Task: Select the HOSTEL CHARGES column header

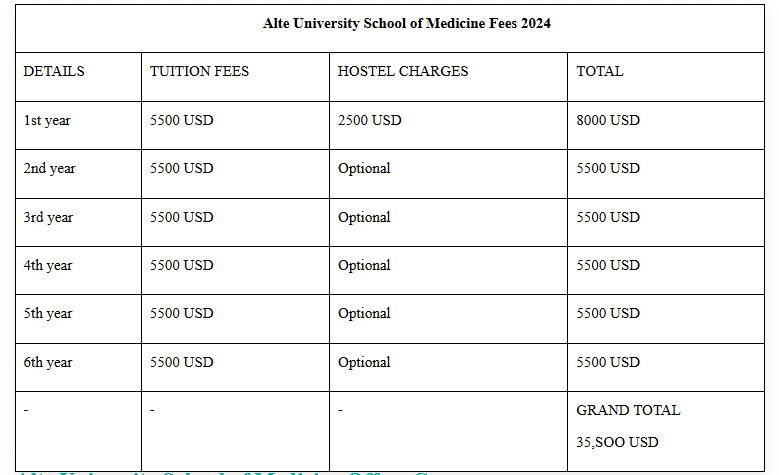Action: [x=403, y=72]
